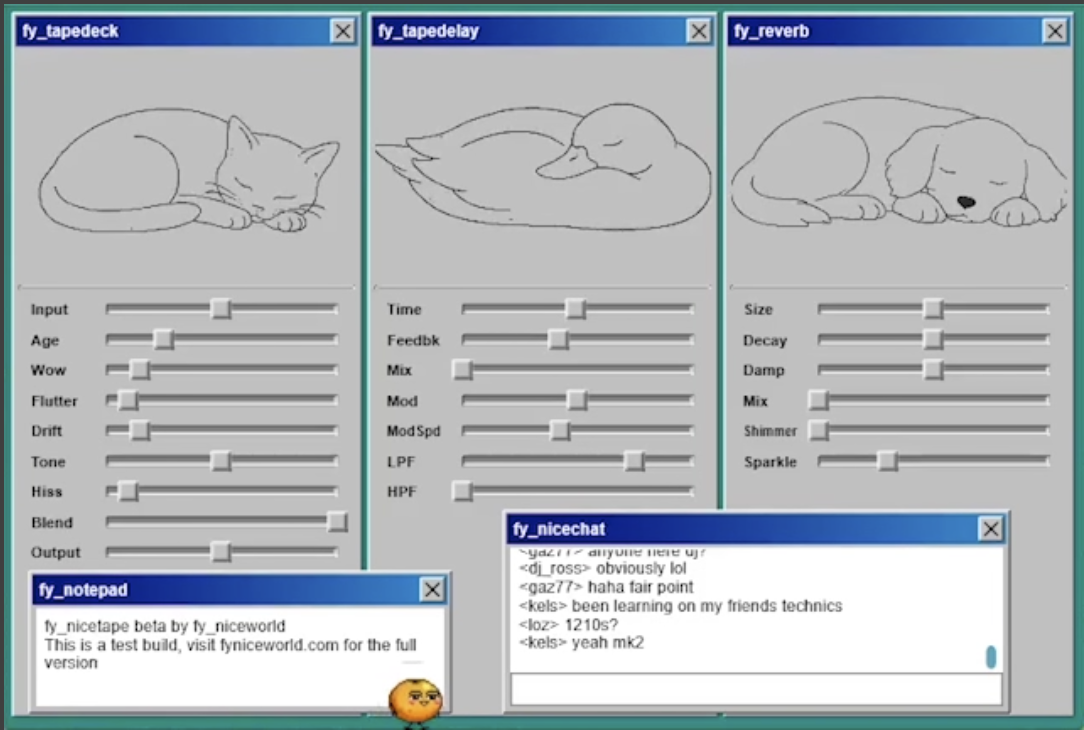Click the LPF slider handle
The image size is (1084, 730).
coord(634,461)
